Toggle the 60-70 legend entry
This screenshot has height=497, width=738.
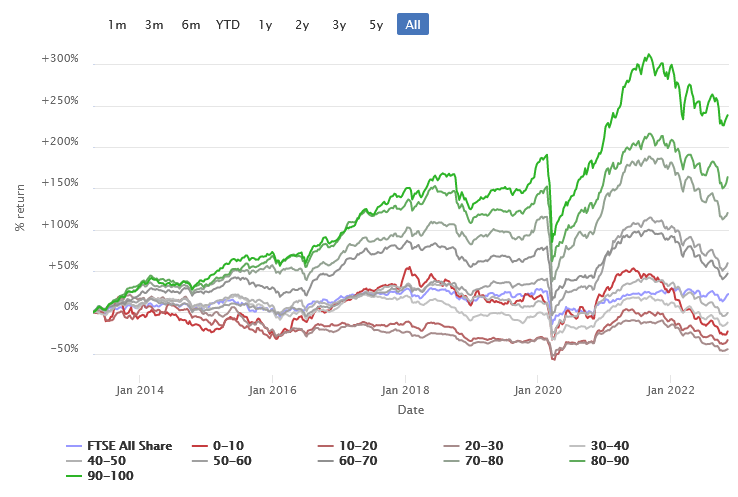348,461
